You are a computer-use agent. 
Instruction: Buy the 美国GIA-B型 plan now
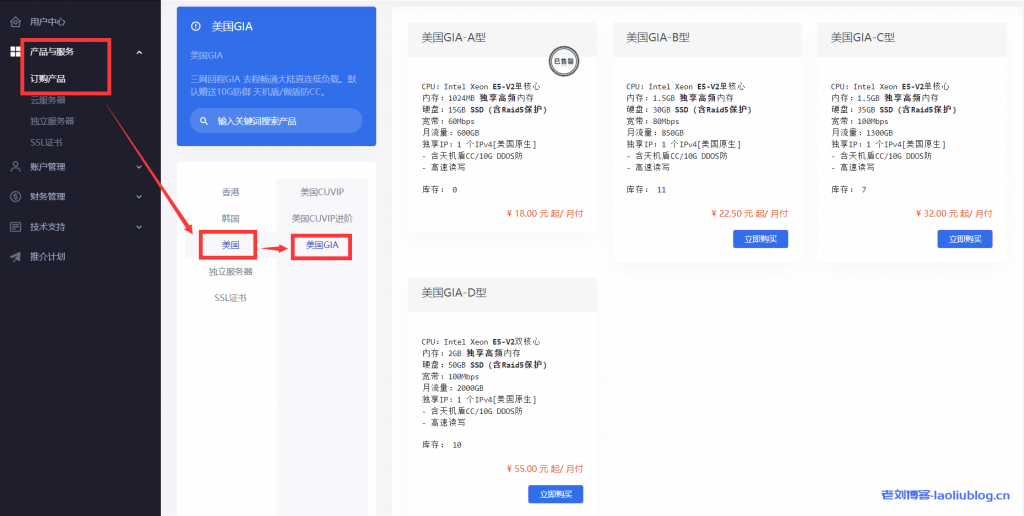[x=760, y=239]
